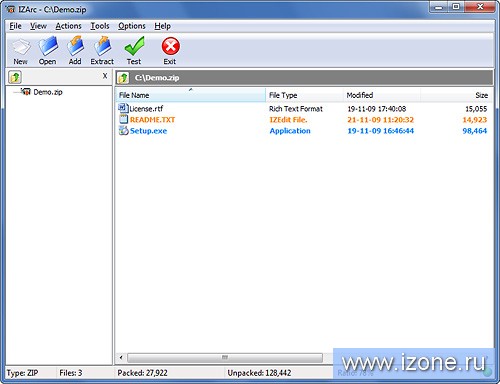The image size is (500, 384).
Task: Open the Help menu
Action: (x=162, y=26)
